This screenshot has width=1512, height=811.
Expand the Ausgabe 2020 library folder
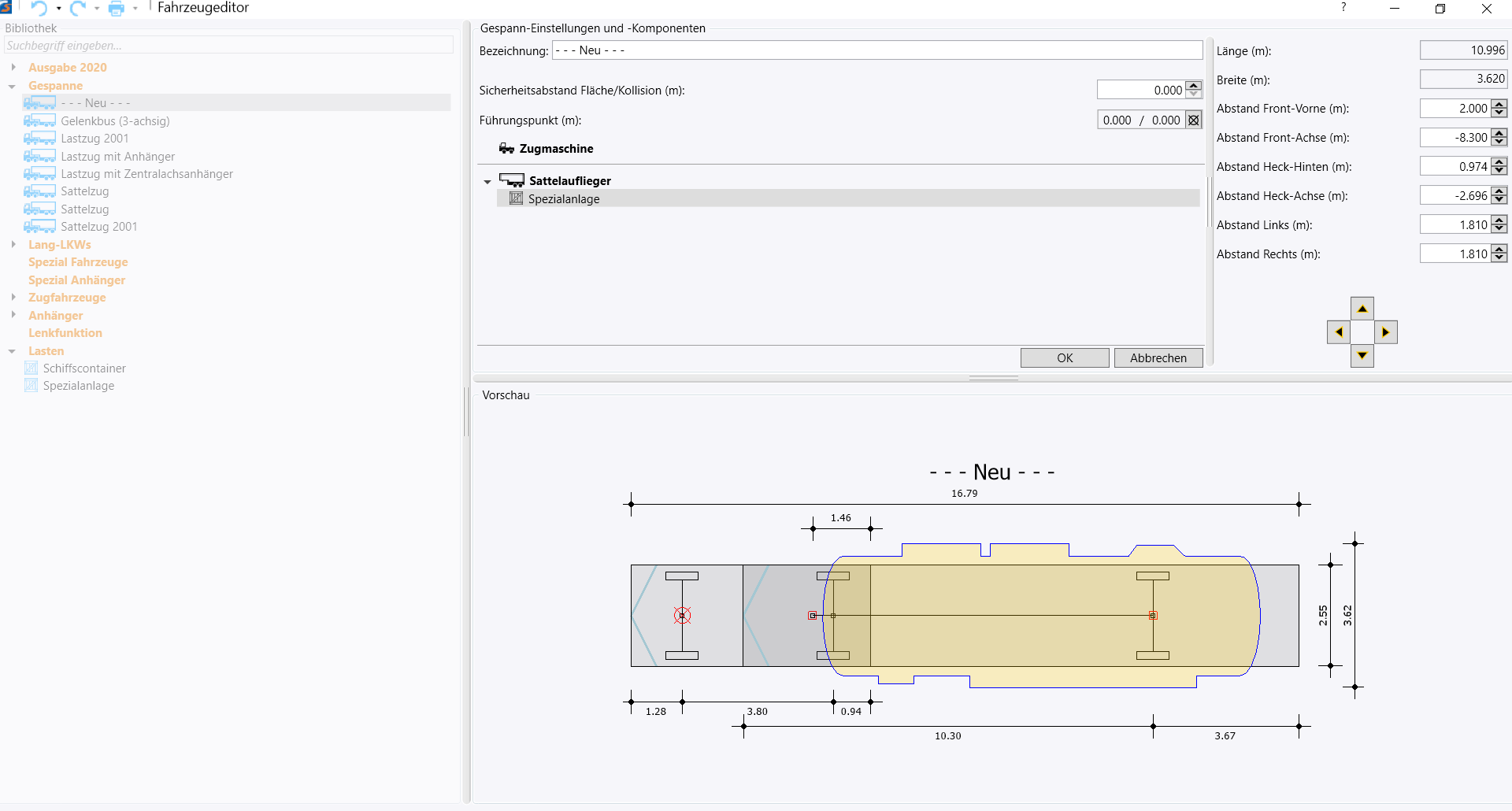[x=13, y=68]
